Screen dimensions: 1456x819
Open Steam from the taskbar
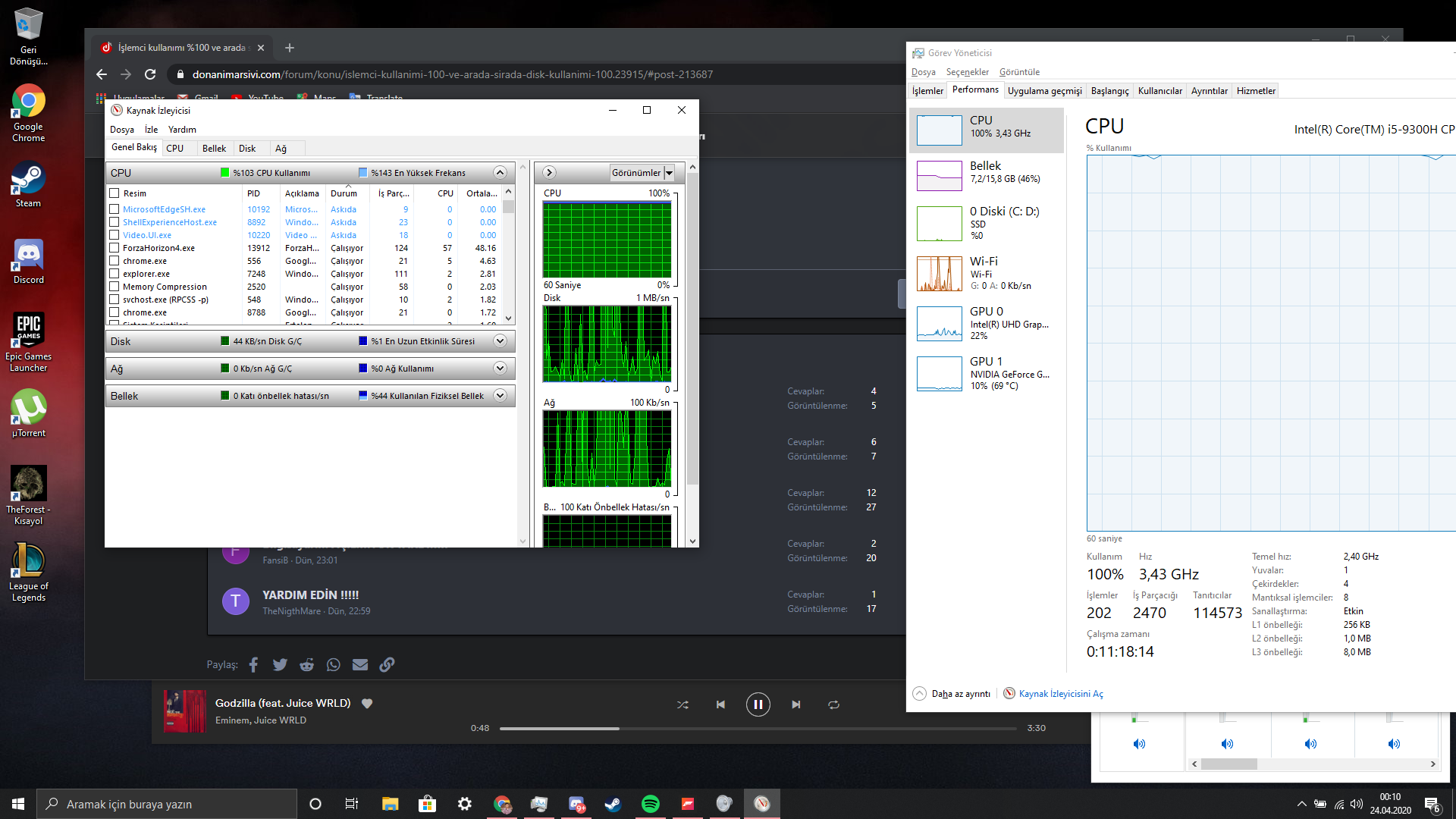pos(613,804)
